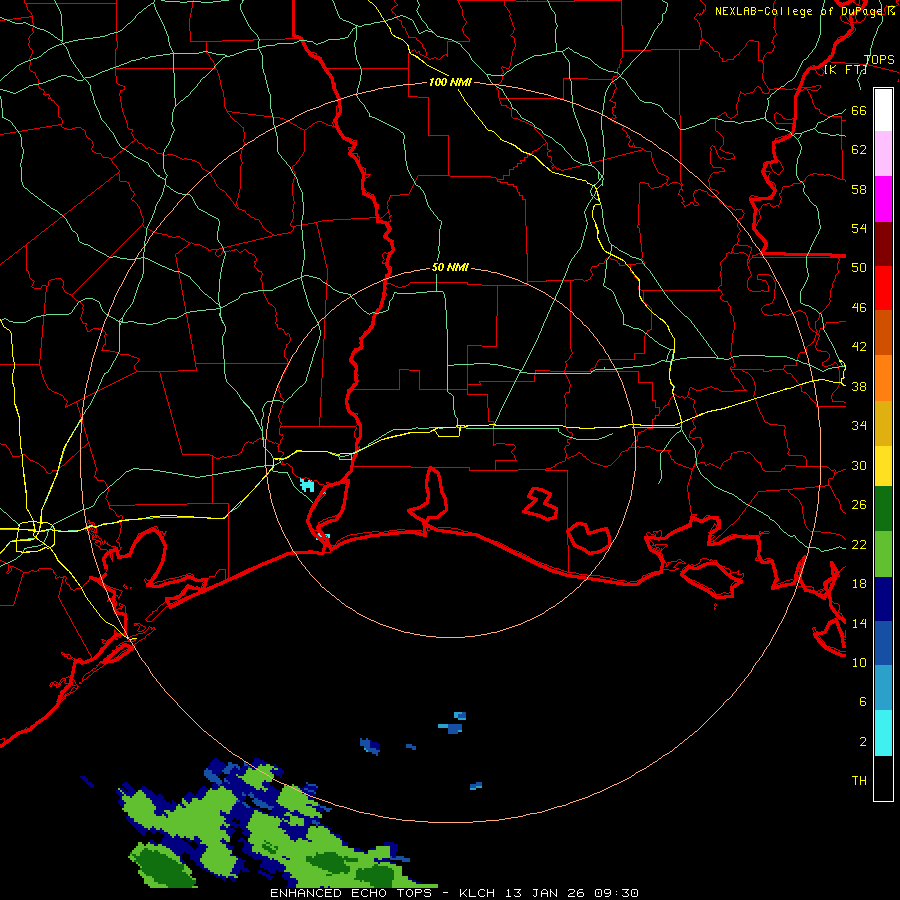Select the 54 legend value

[859, 228]
